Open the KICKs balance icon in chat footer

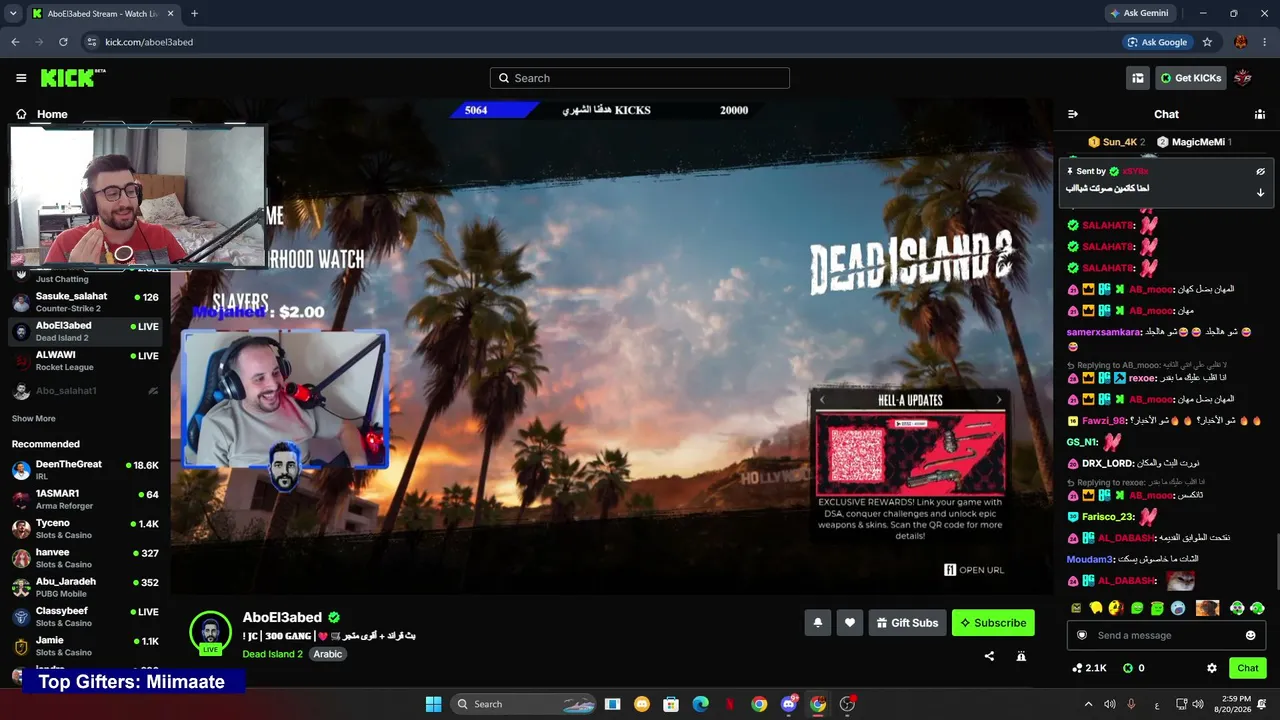pos(1128,668)
